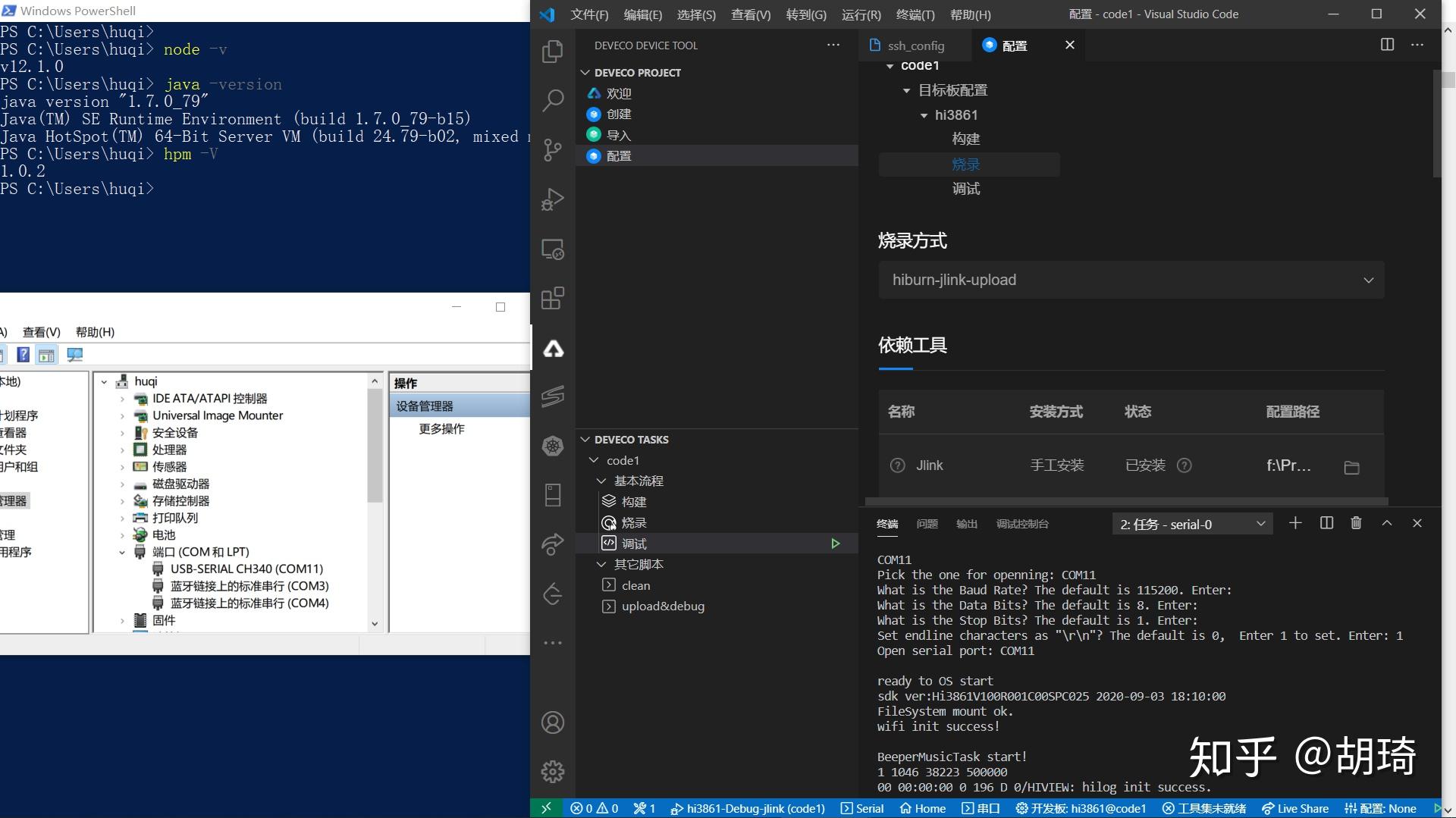Click help icon in Device Manager toolbar
Viewport: 1456px width, 818px height.
click(24, 355)
